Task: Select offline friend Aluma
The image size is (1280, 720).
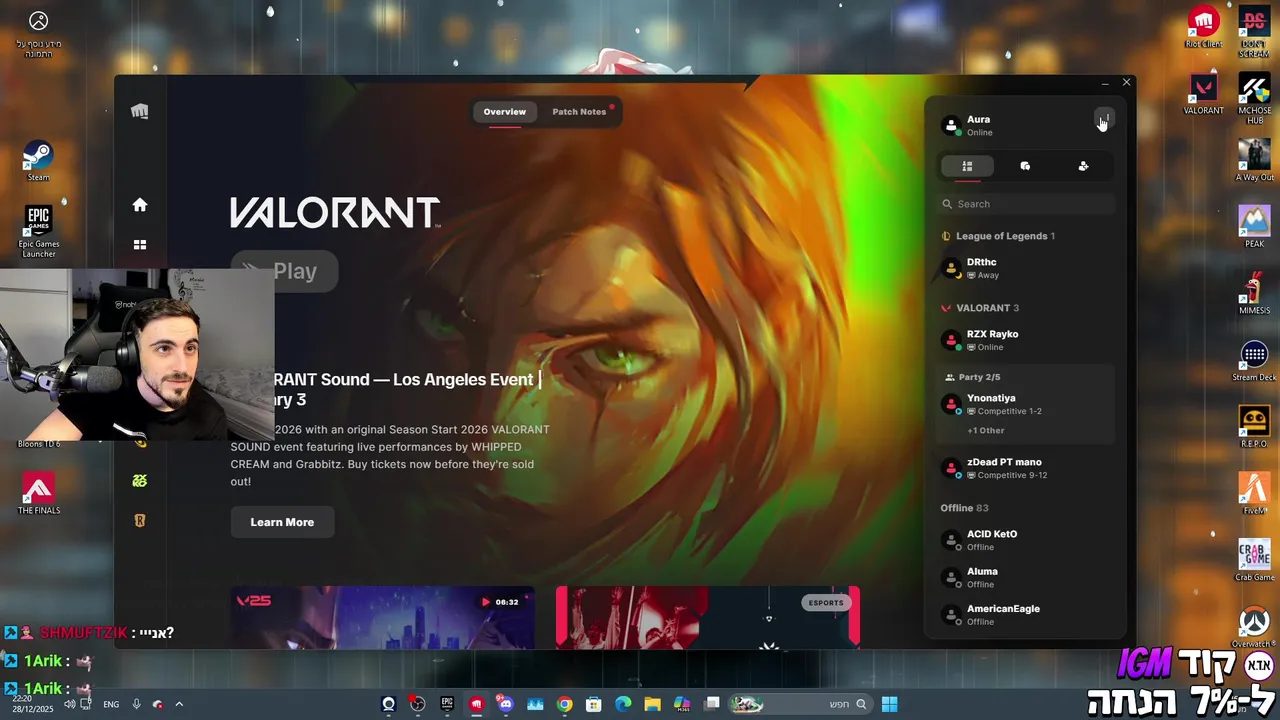Action: click(x=1026, y=577)
